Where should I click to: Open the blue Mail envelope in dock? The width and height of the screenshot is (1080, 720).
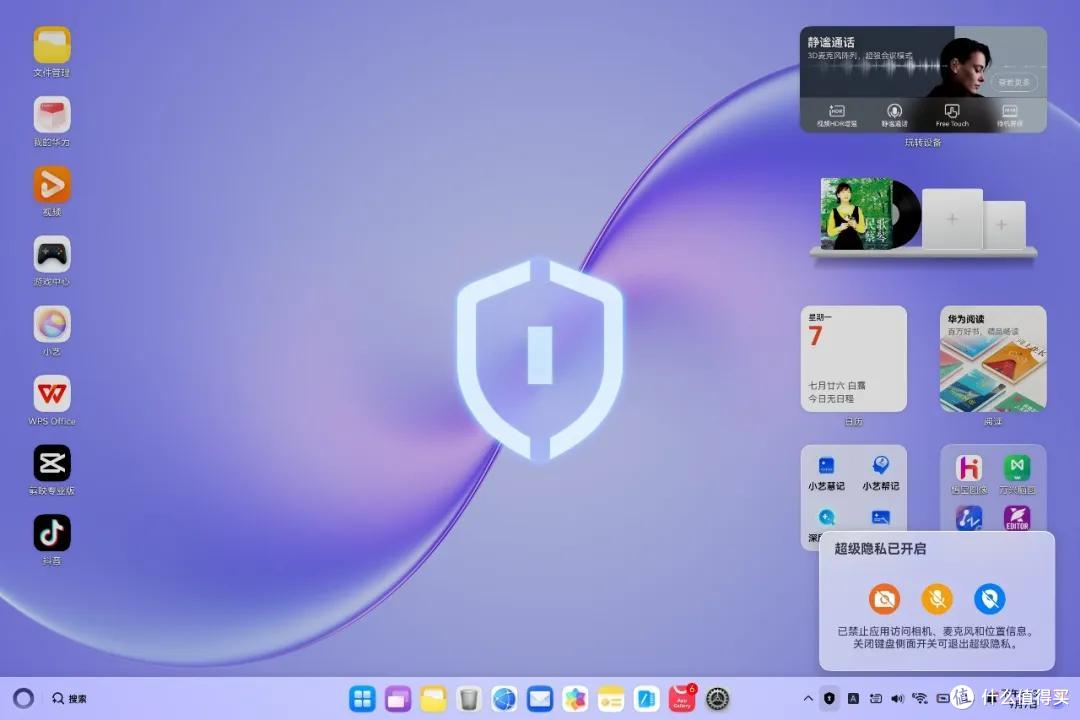point(540,699)
